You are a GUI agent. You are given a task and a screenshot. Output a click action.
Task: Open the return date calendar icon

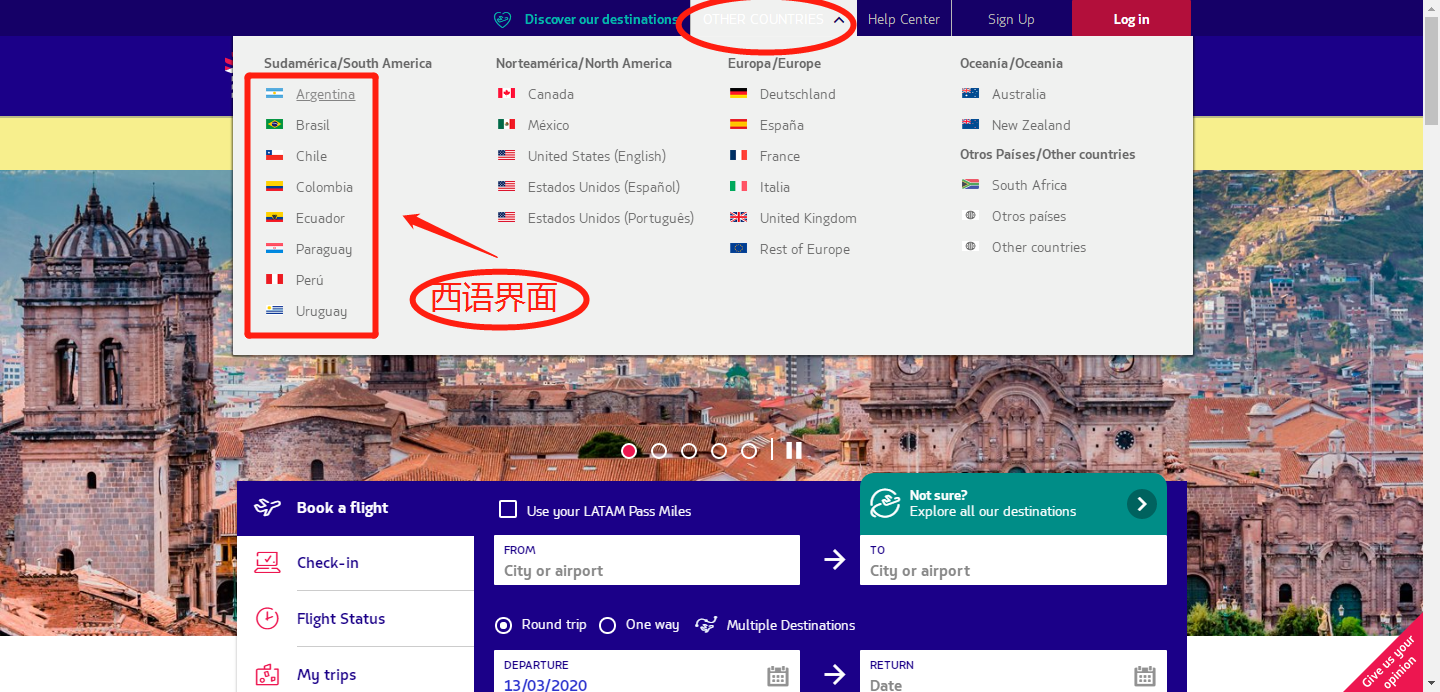tap(1145, 676)
